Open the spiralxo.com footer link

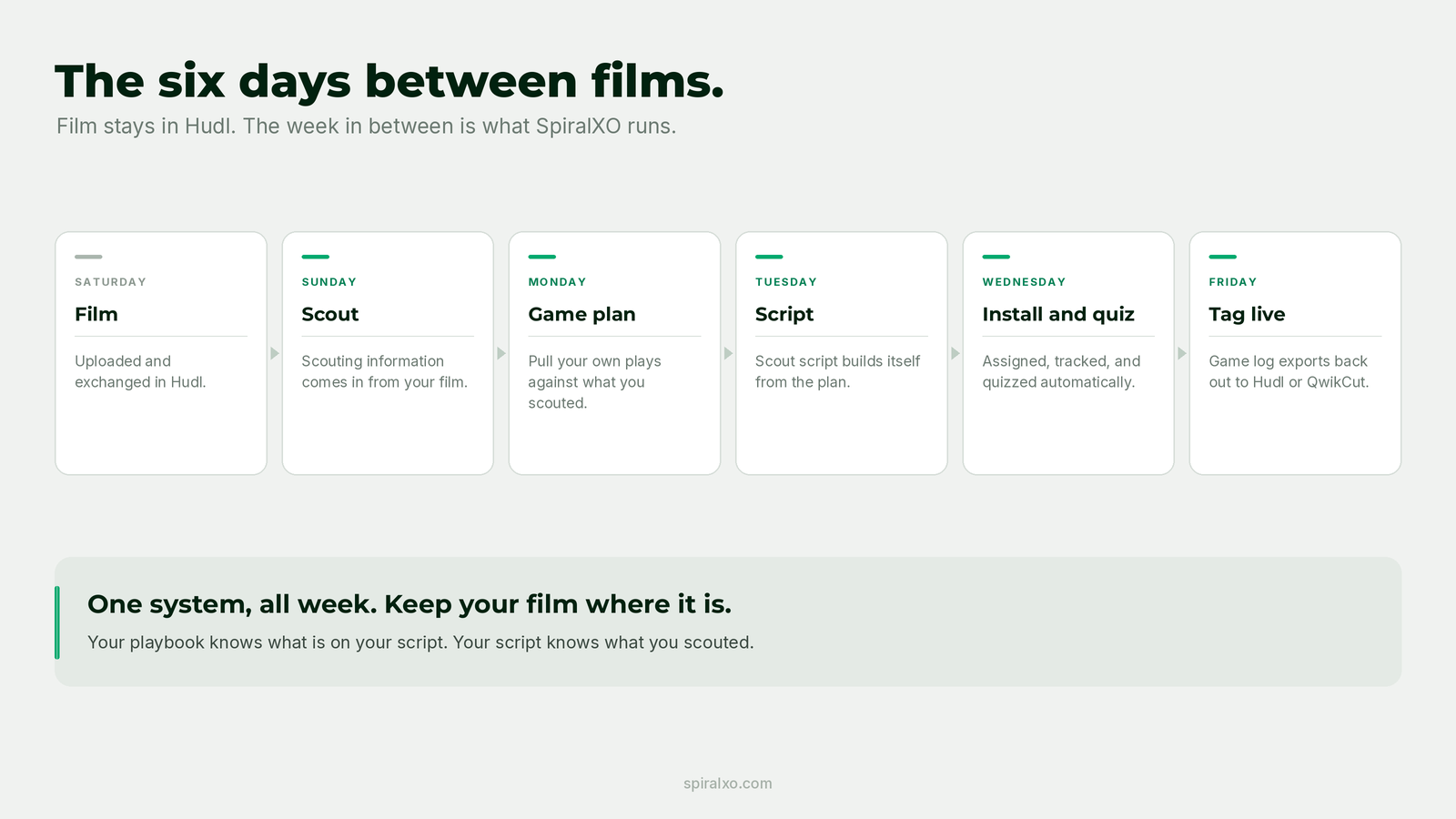[x=728, y=784]
